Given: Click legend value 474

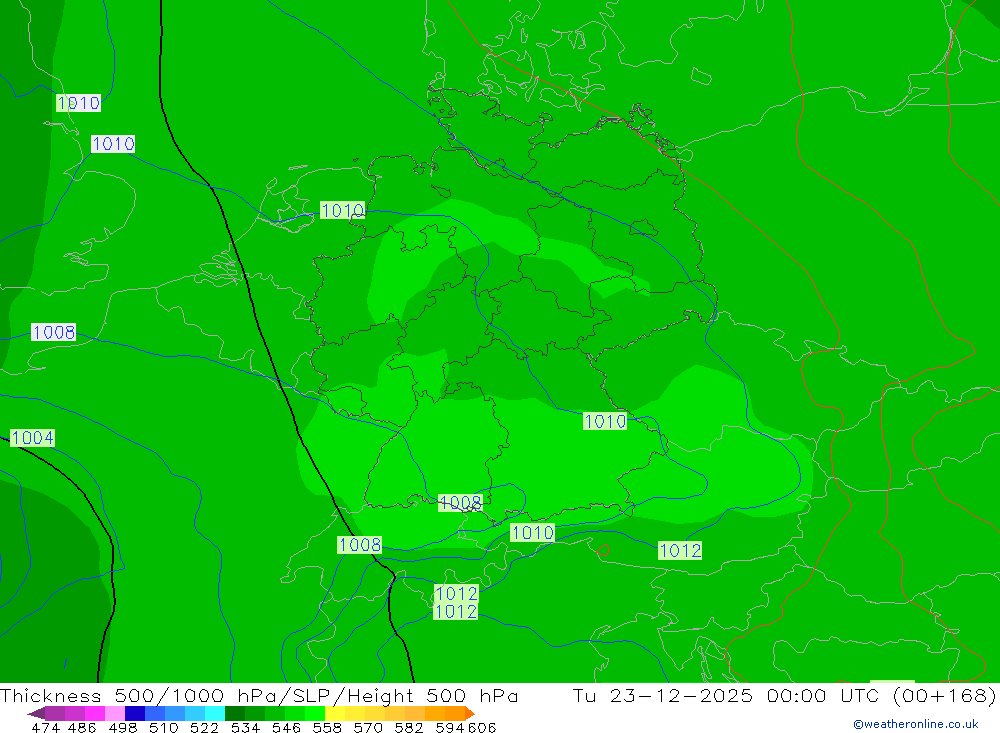Looking at the screenshot, I should pos(47,727).
